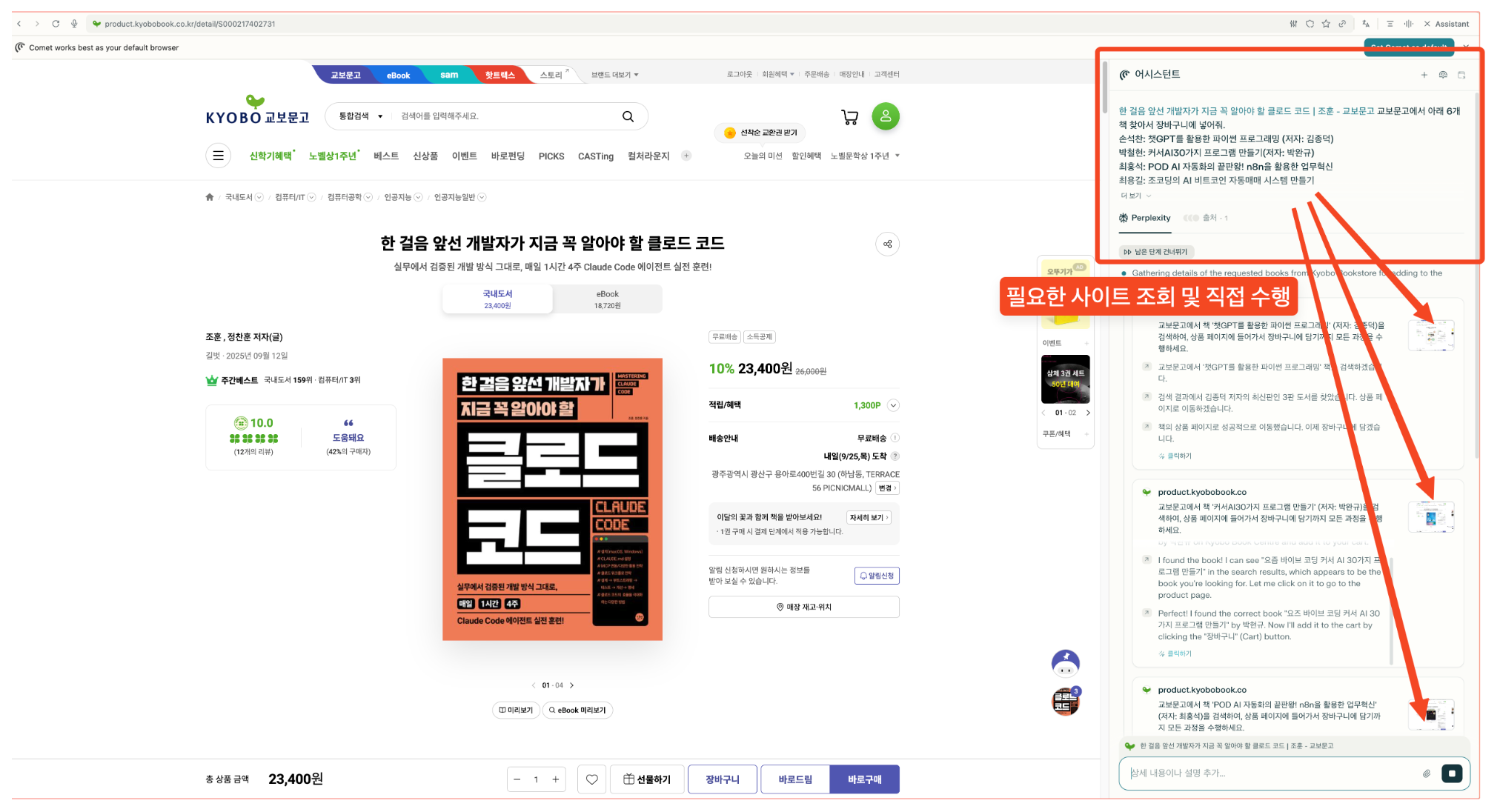Open the 통합검색 search scope dropdown
This screenshot has width=1500, height=812.
click(361, 116)
